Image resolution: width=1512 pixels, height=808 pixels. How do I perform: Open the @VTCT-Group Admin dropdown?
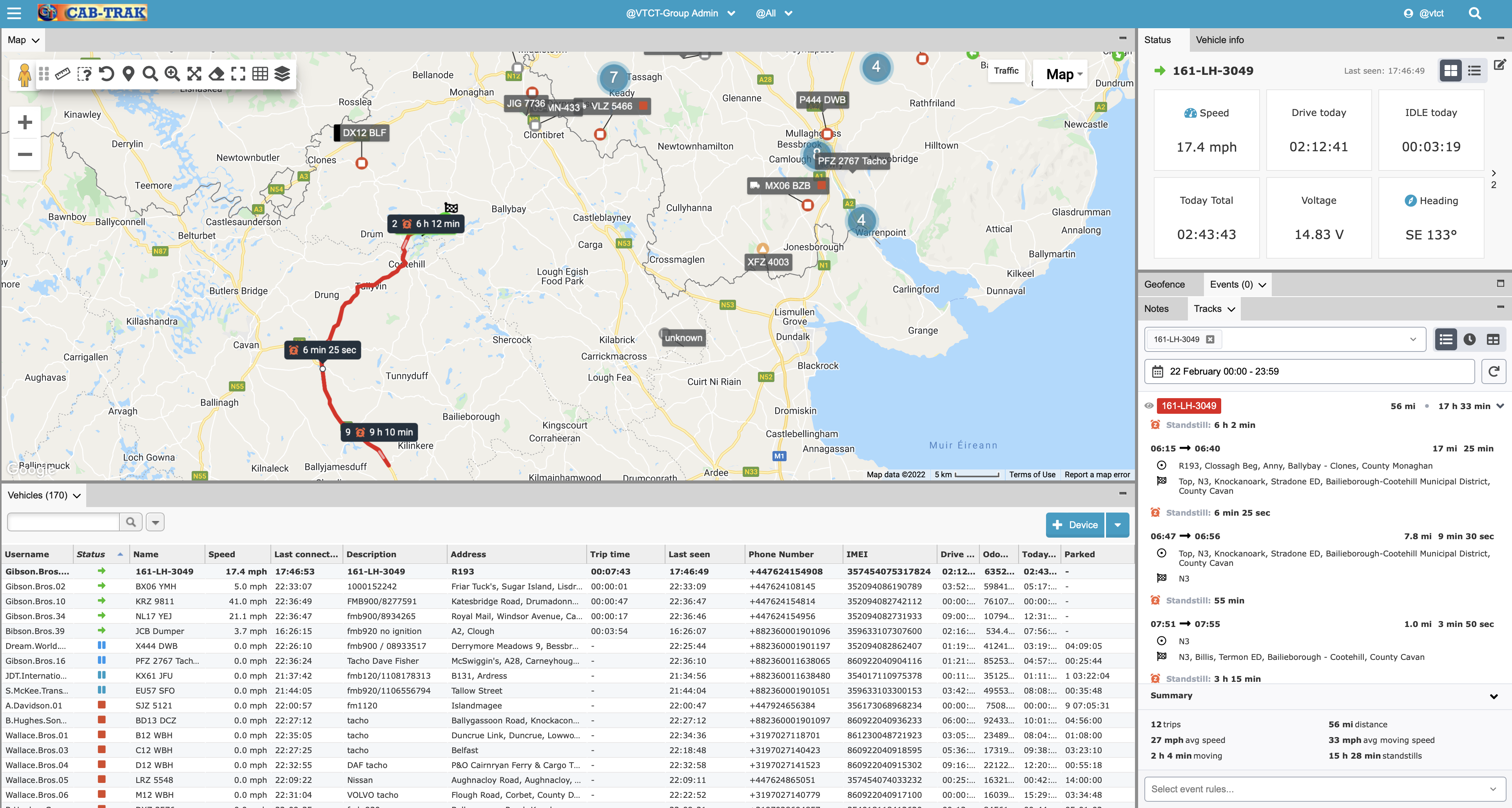pos(680,13)
